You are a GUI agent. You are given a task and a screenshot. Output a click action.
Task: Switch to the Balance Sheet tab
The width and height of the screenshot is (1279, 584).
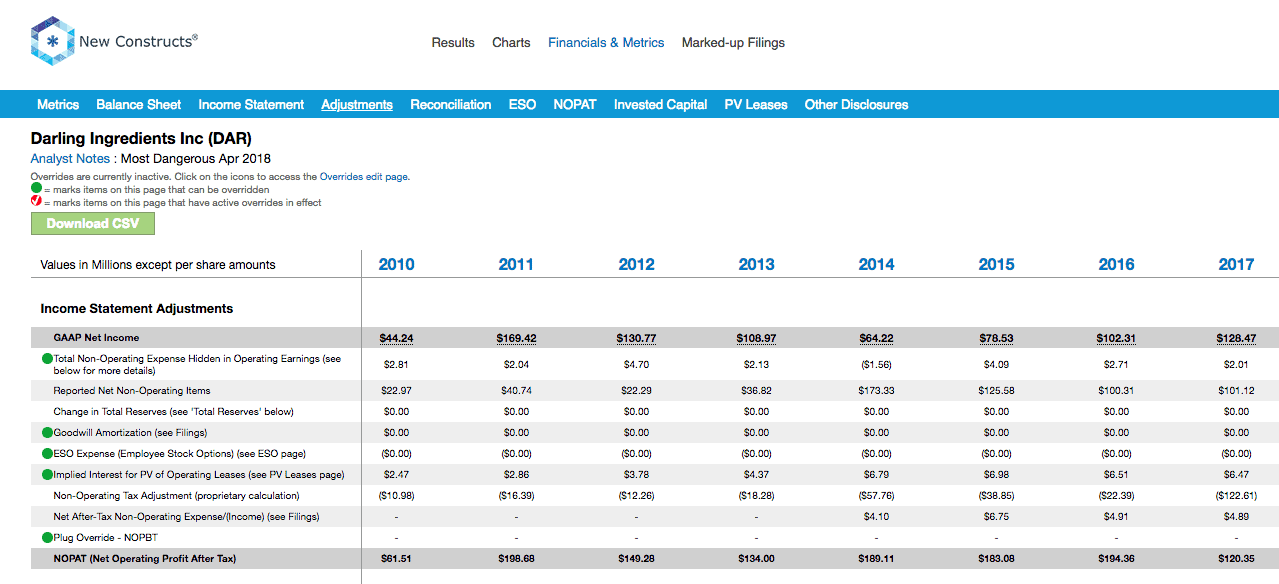[139, 104]
